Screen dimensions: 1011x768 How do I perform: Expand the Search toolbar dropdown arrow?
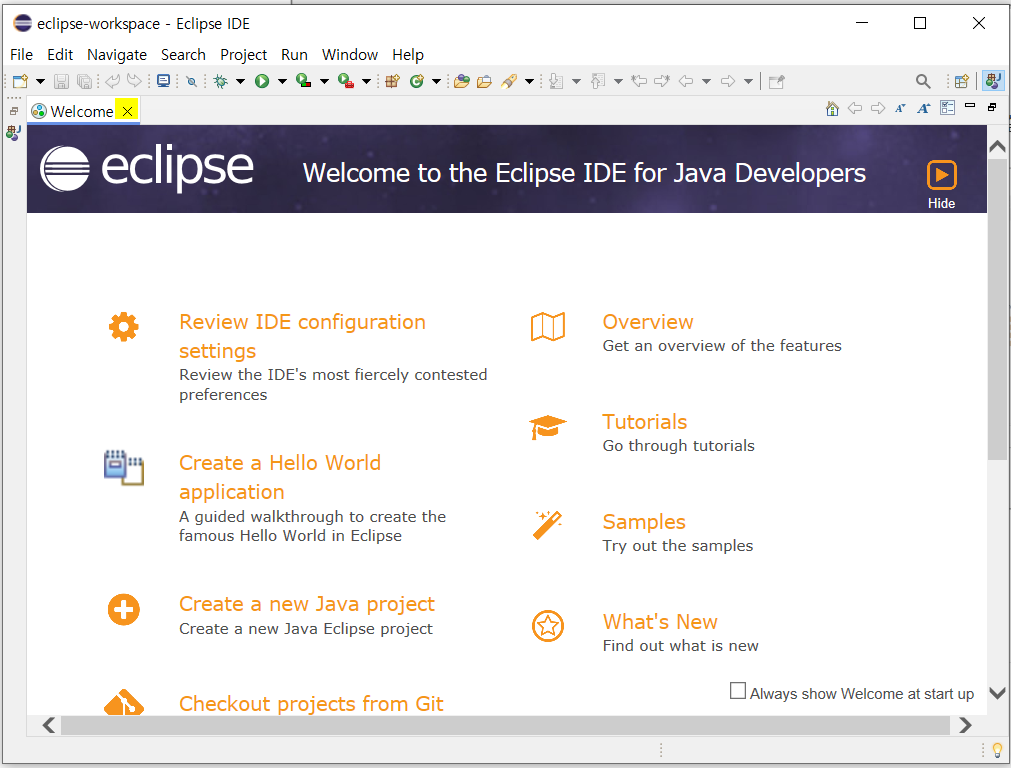(x=529, y=81)
